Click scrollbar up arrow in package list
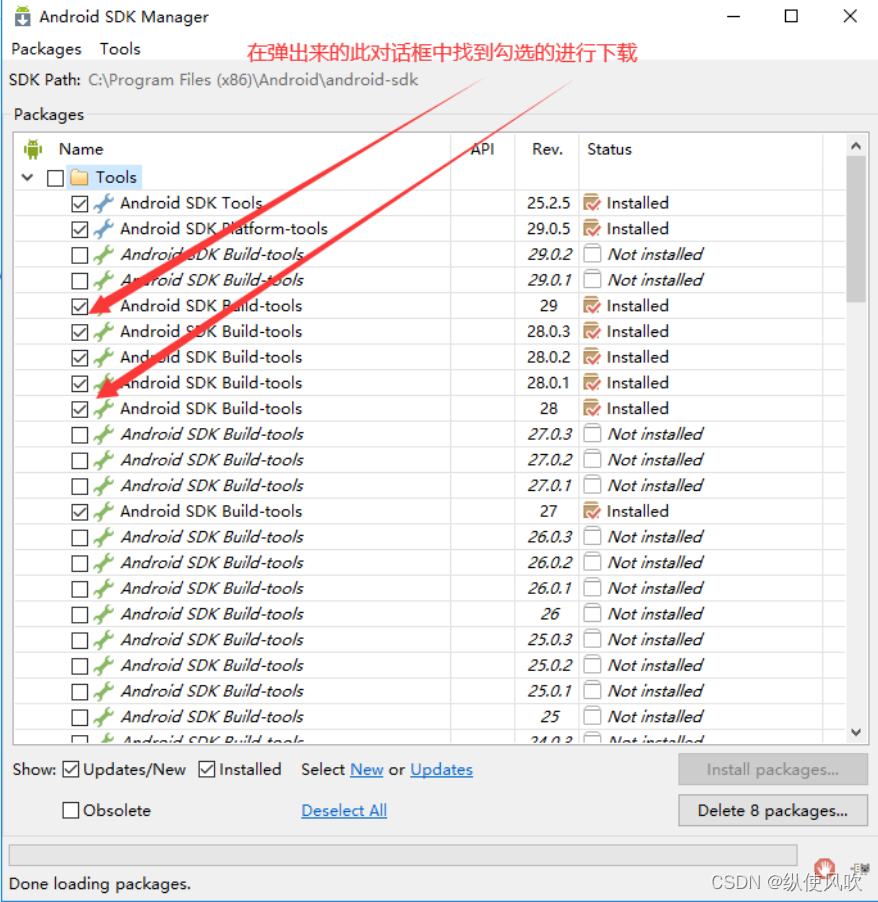This screenshot has height=902, width=878. tap(856, 146)
